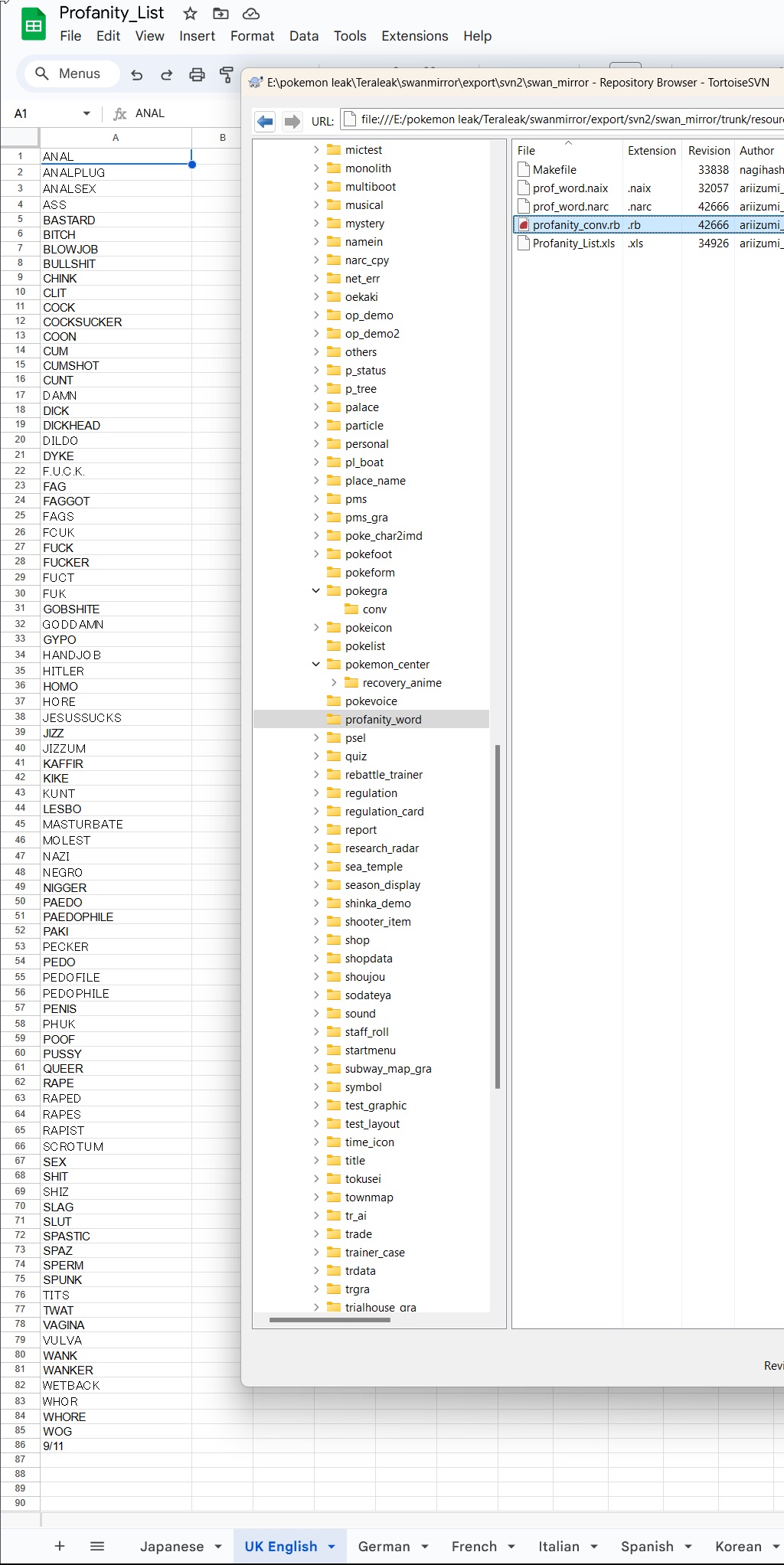
Task: Collapse the pokemon_center folder
Action: click(316, 665)
